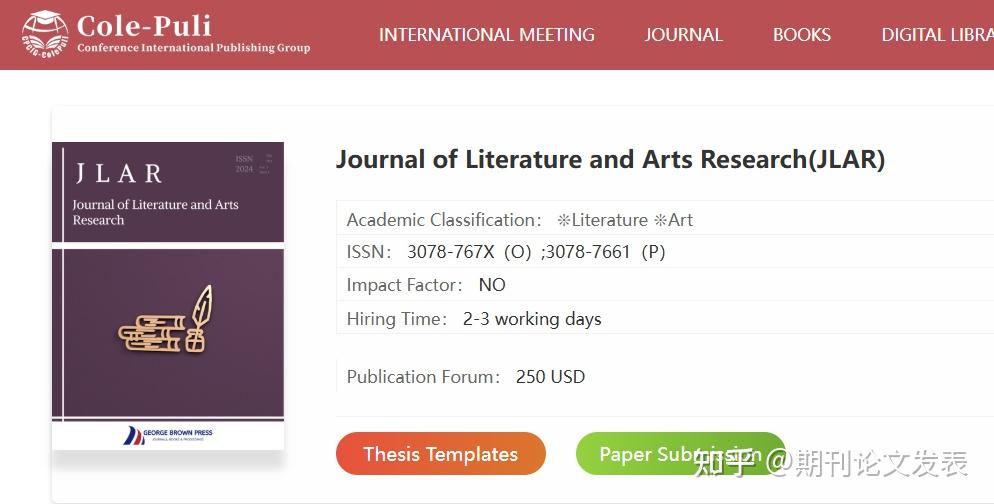Click the 2-3 working days value
The image size is (994, 504).
[x=532, y=319]
